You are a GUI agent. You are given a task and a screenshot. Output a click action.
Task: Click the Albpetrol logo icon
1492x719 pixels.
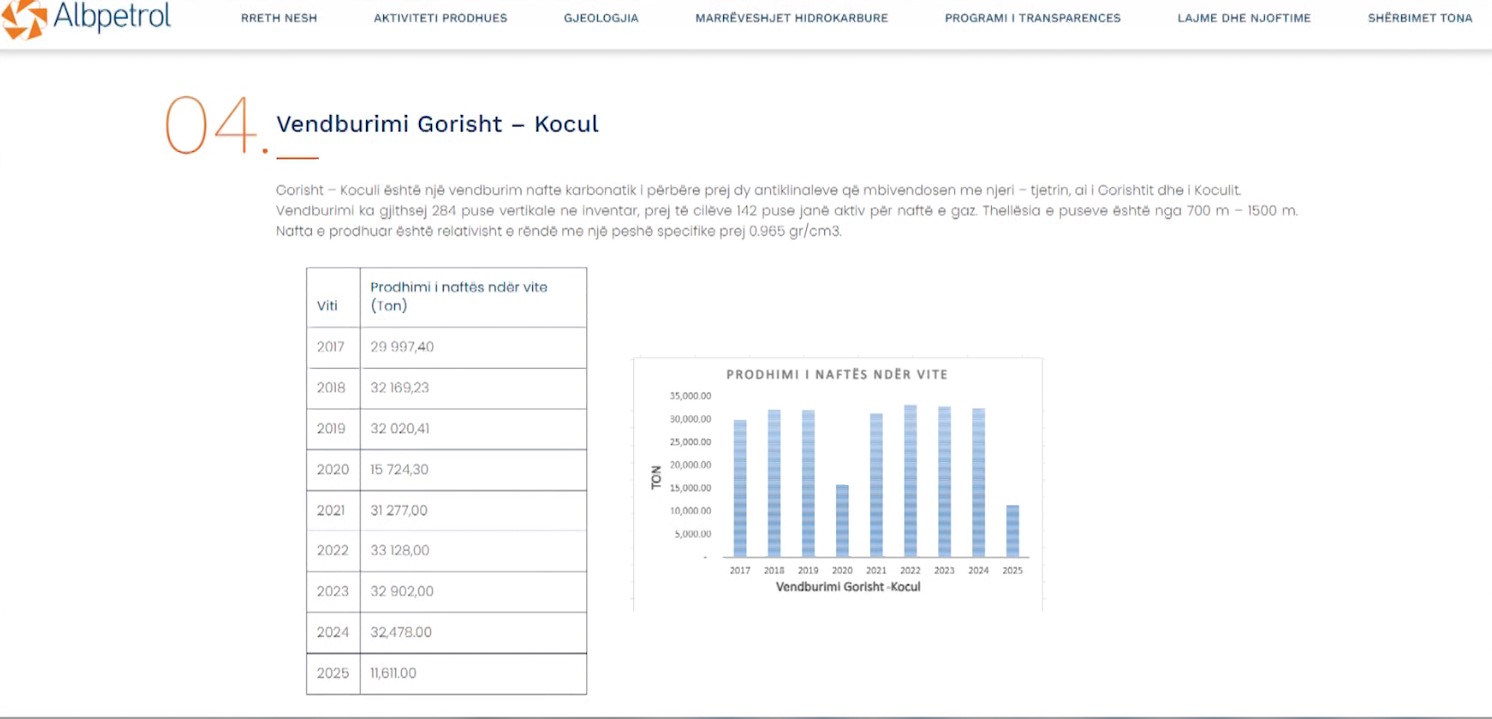pos(24,18)
